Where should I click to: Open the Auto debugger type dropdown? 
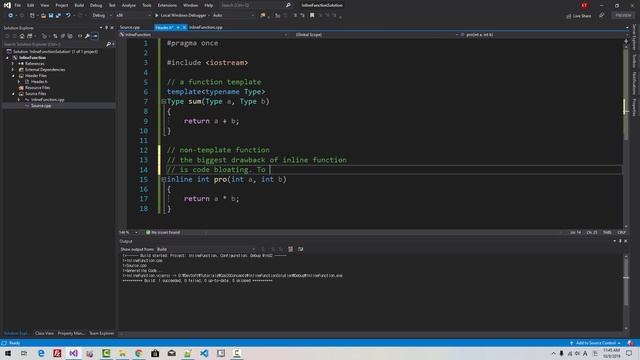[x=233, y=16]
